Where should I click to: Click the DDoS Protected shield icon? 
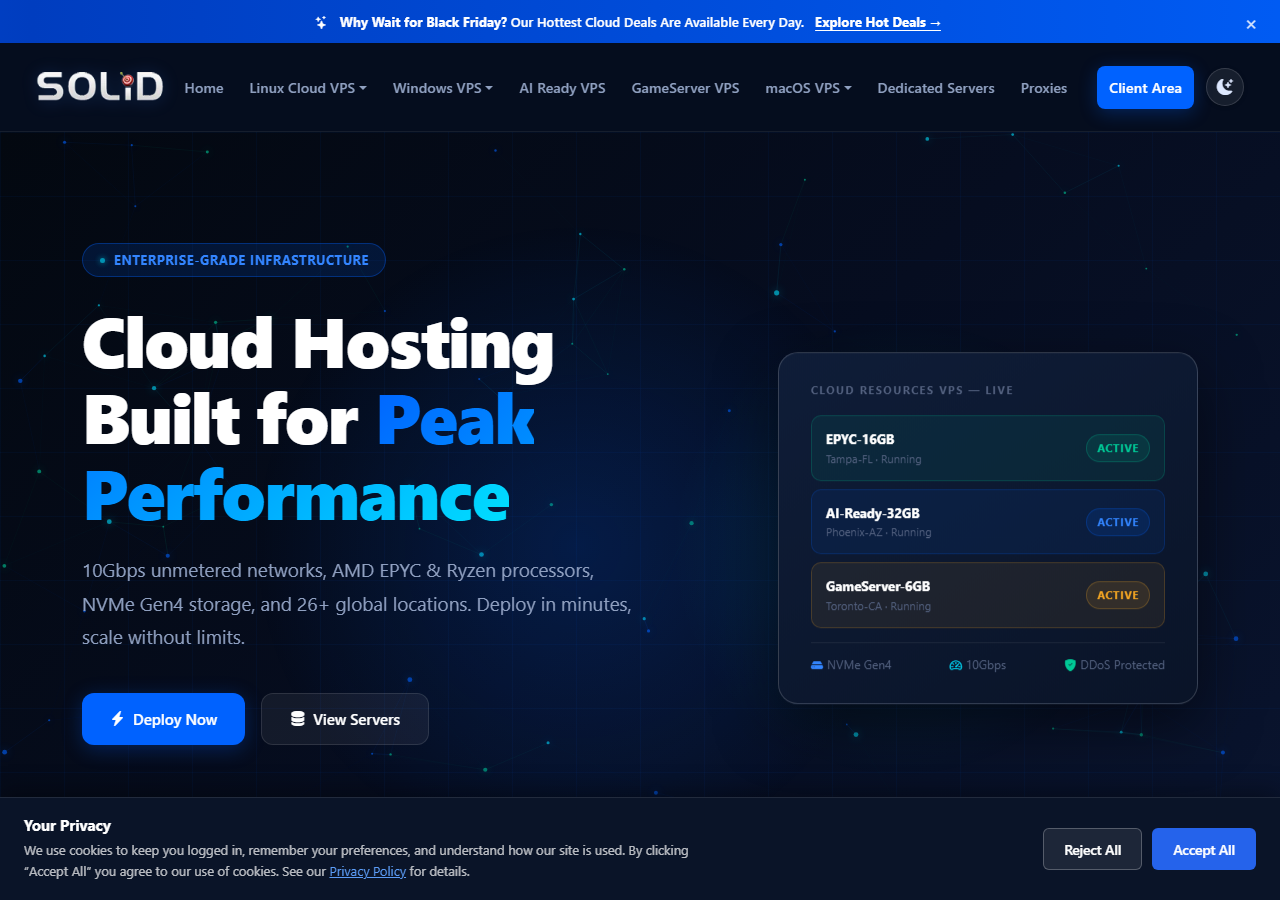coord(1070,665)
